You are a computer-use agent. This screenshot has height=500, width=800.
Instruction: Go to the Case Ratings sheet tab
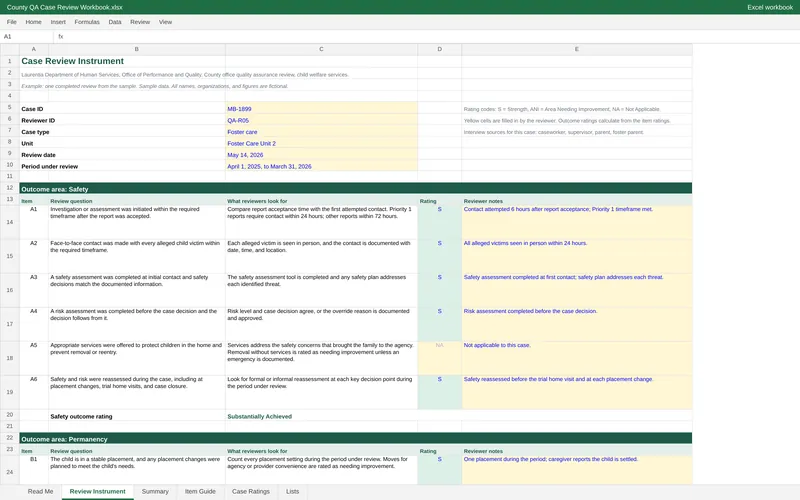[251, 491]
